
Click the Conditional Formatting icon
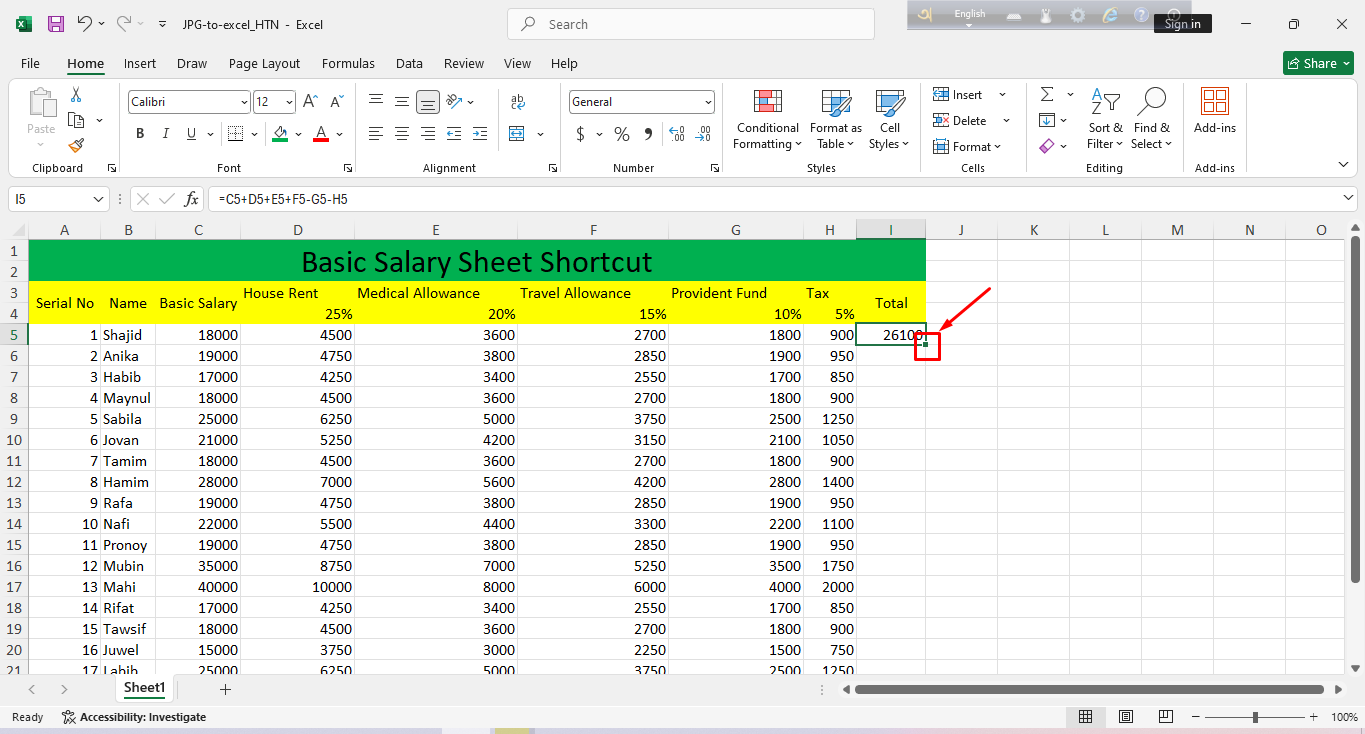pos(767,103)
